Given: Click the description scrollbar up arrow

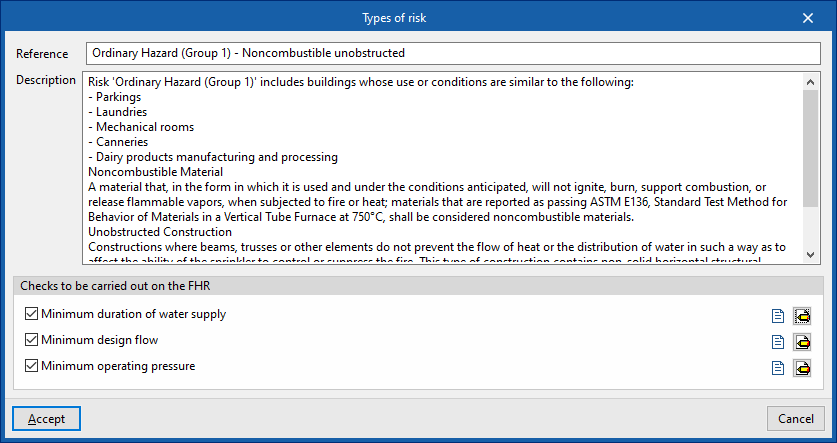Looking at the screenshot, I should coord(810,82).
